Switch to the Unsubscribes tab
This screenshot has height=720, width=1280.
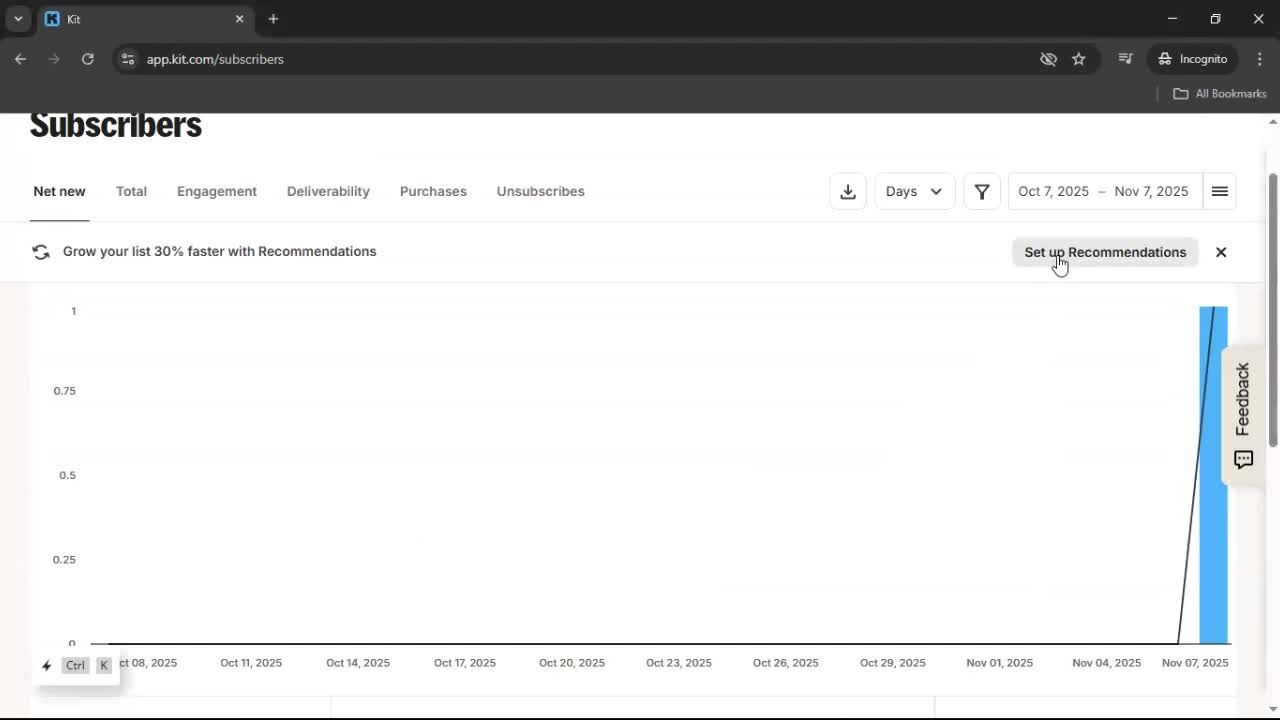(x=540, y=191)
